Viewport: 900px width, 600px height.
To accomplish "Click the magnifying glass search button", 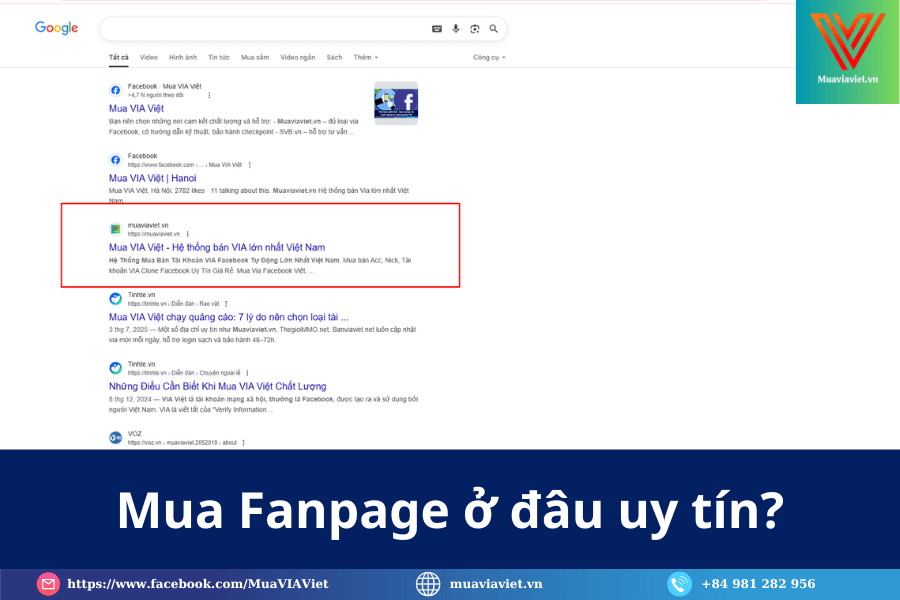I will point(494,29).
